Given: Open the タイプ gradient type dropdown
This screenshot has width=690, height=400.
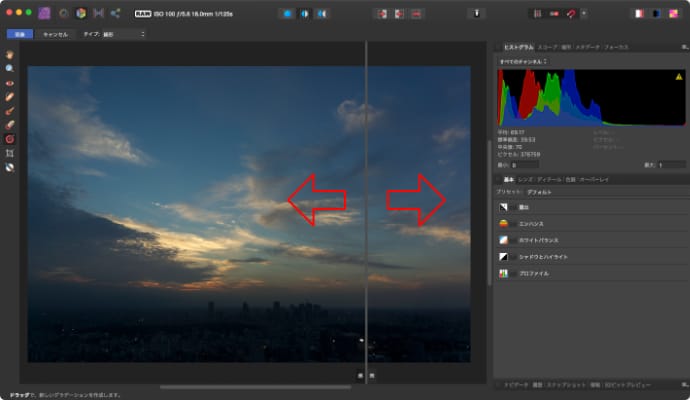Looking at the screenshot, I should (x=115, y=34).
